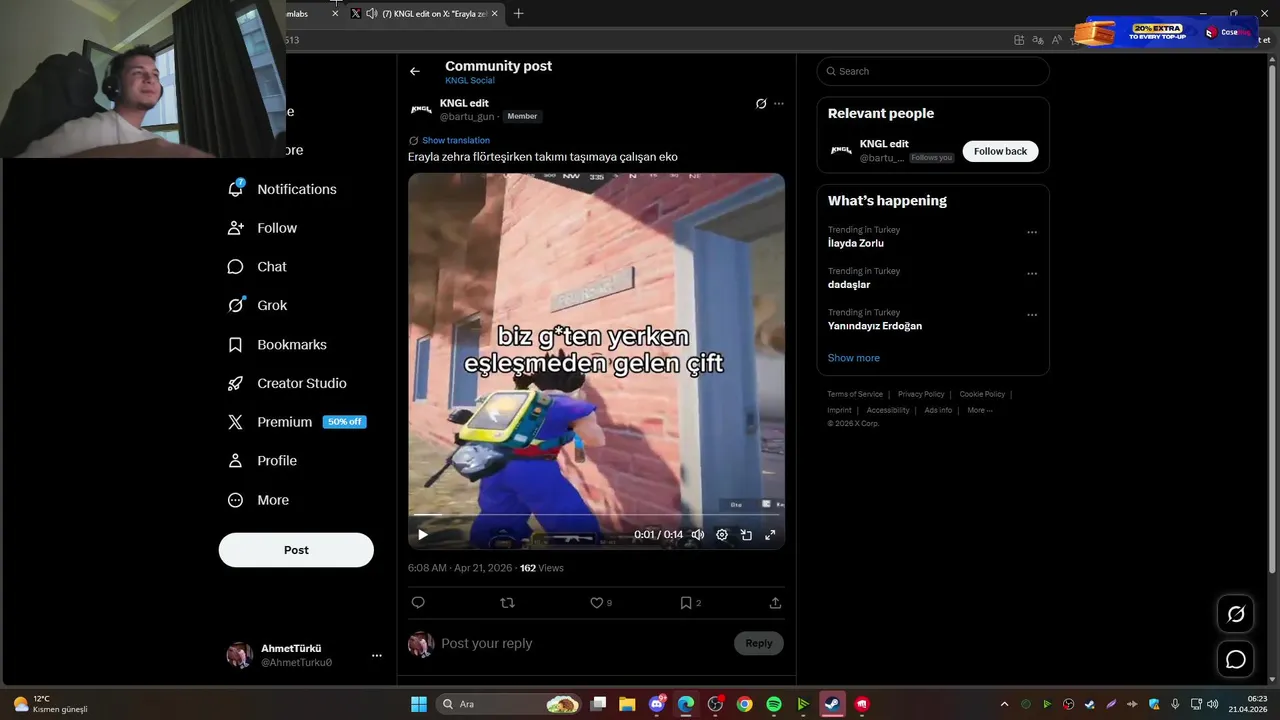
Task: Click the repost icon under the post
Action: coord(507,603)
